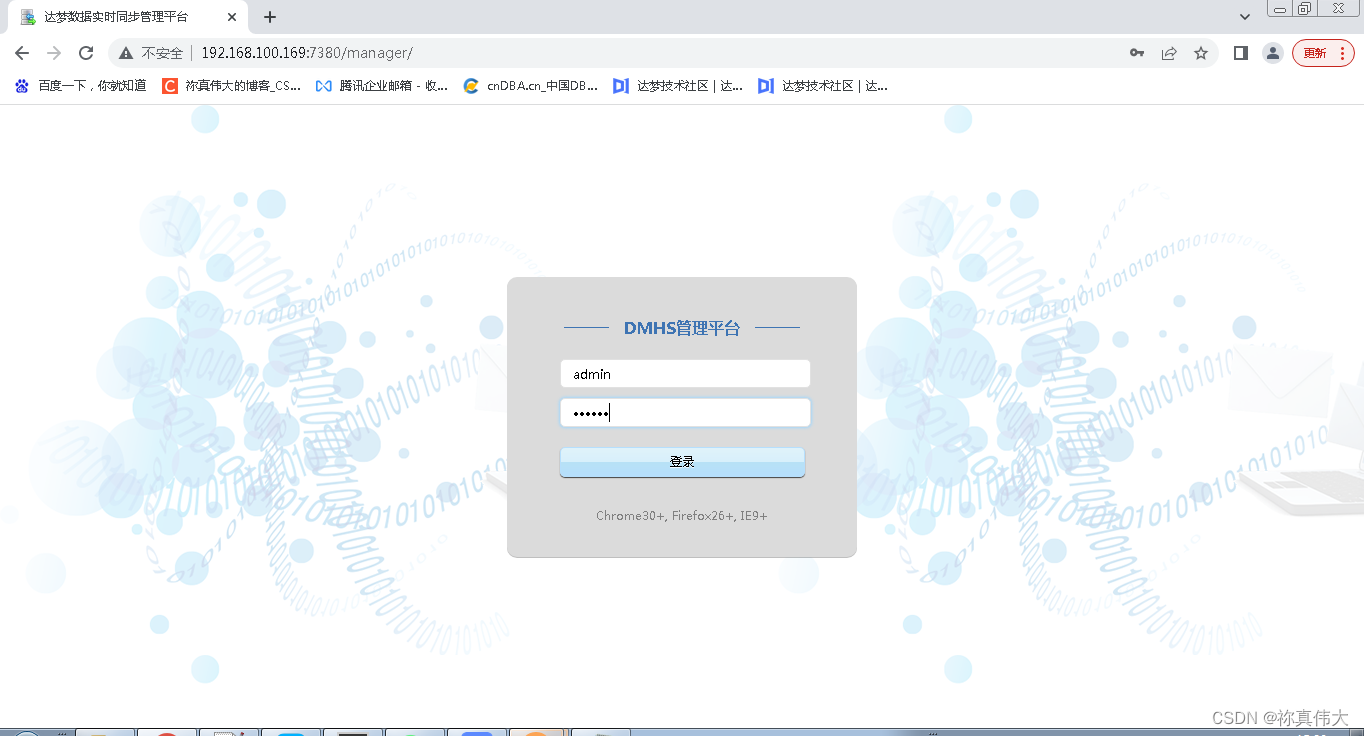
Task: Close the 达梦数据实时同步管理平台 tab
Action: click(232, 17)
